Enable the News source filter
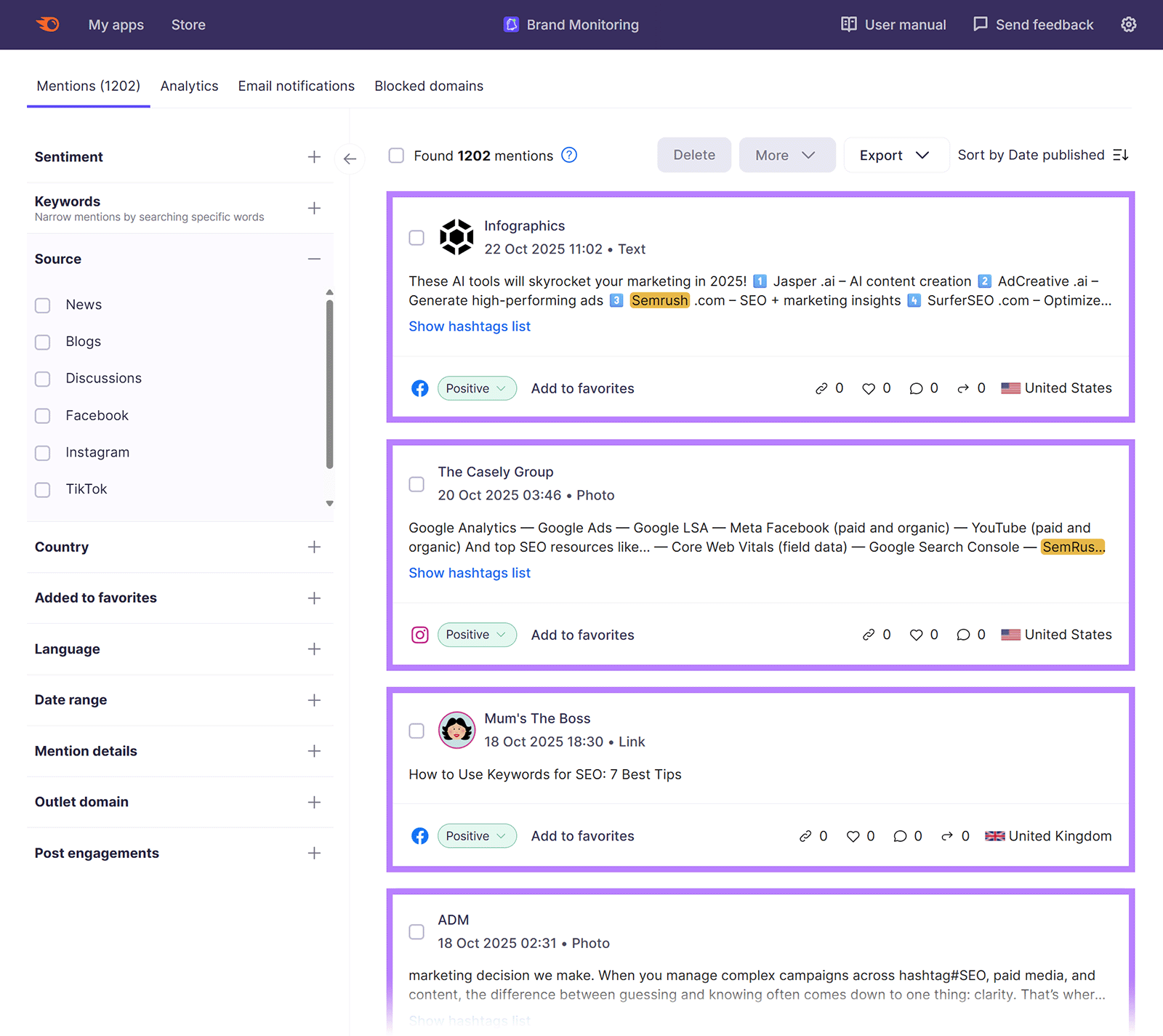This screenshot has height=1036, width=1163. click(x=42, y=305)
